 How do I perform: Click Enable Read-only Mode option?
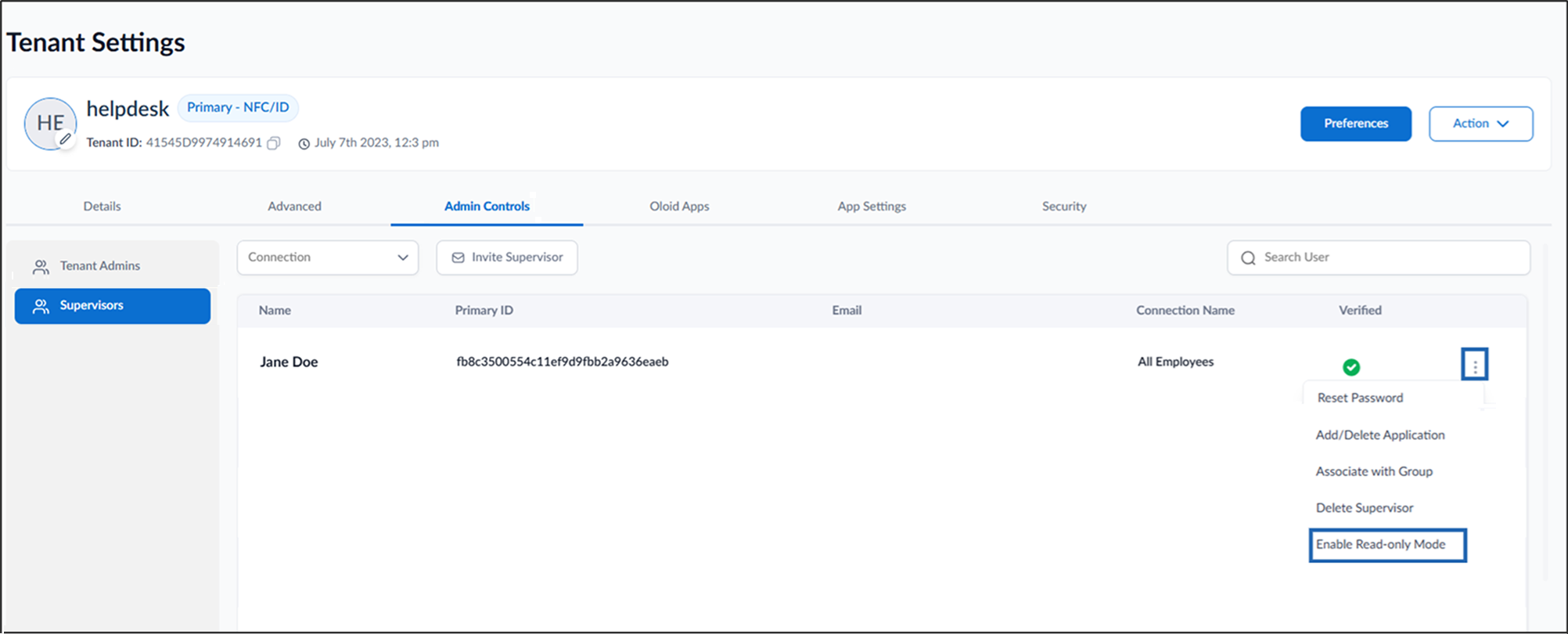coord(1387,545)
